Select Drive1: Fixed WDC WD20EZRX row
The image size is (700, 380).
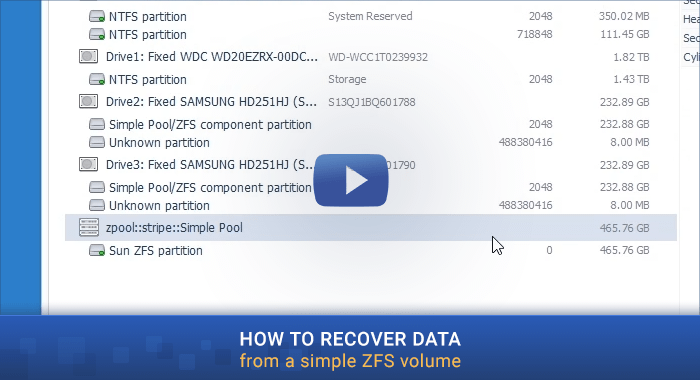click(371, 57)
